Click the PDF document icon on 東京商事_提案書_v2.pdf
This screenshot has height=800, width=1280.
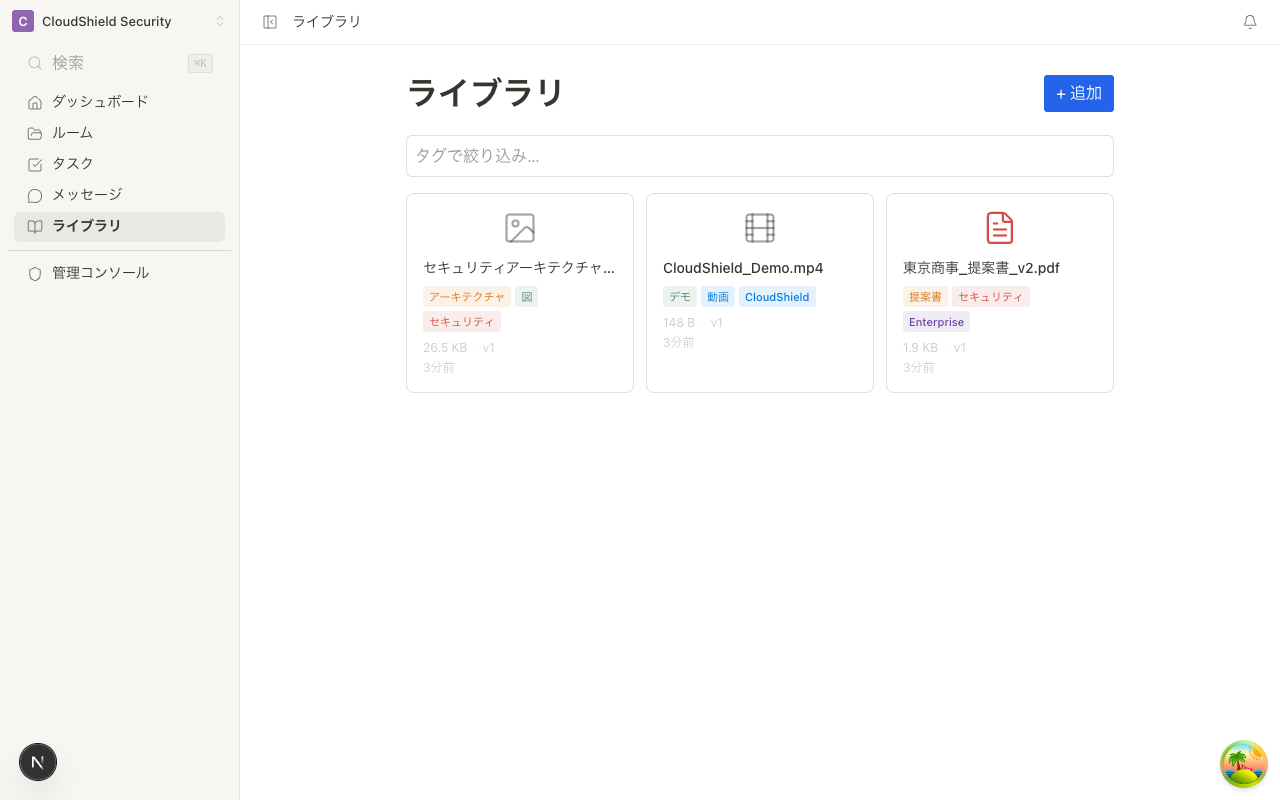1000,228
